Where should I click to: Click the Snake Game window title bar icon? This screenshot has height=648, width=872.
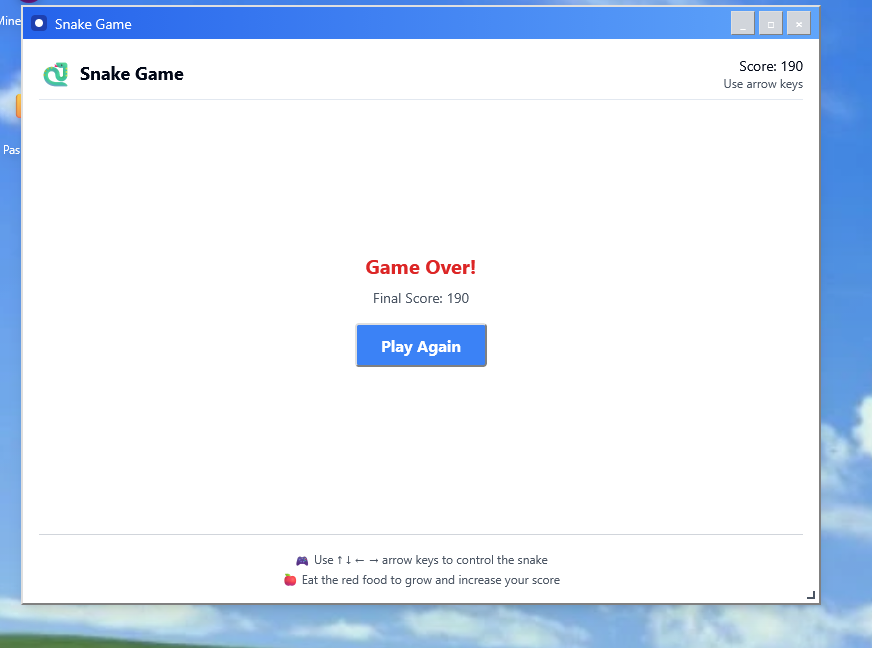point(39,23)
